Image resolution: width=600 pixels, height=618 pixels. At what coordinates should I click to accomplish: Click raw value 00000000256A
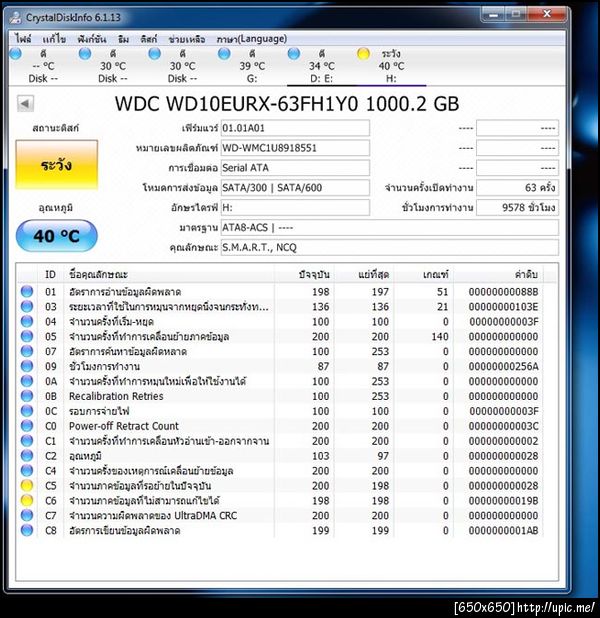503,366
